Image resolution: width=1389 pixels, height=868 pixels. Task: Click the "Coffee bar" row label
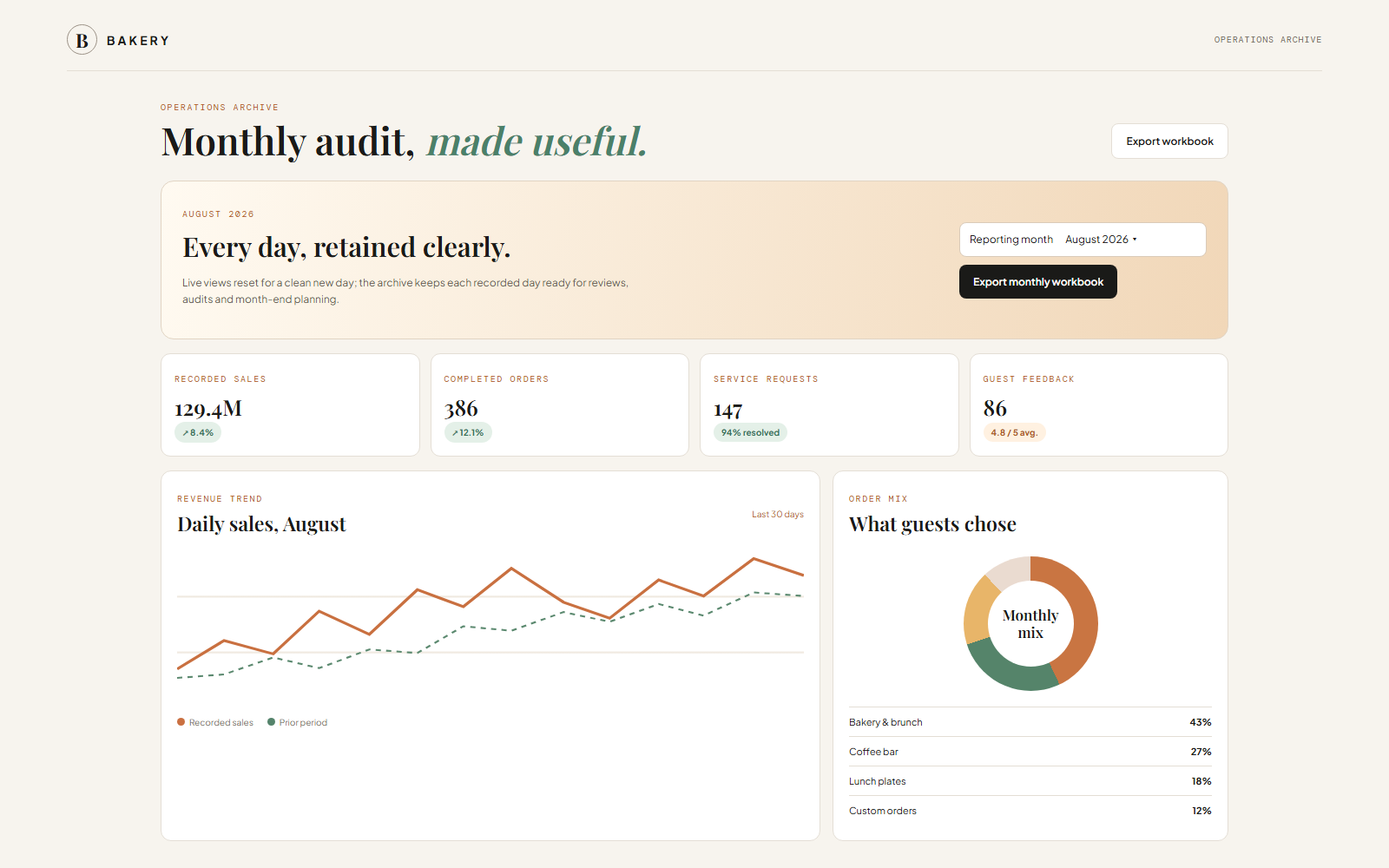pyautogui.click(x=873, y=752)
